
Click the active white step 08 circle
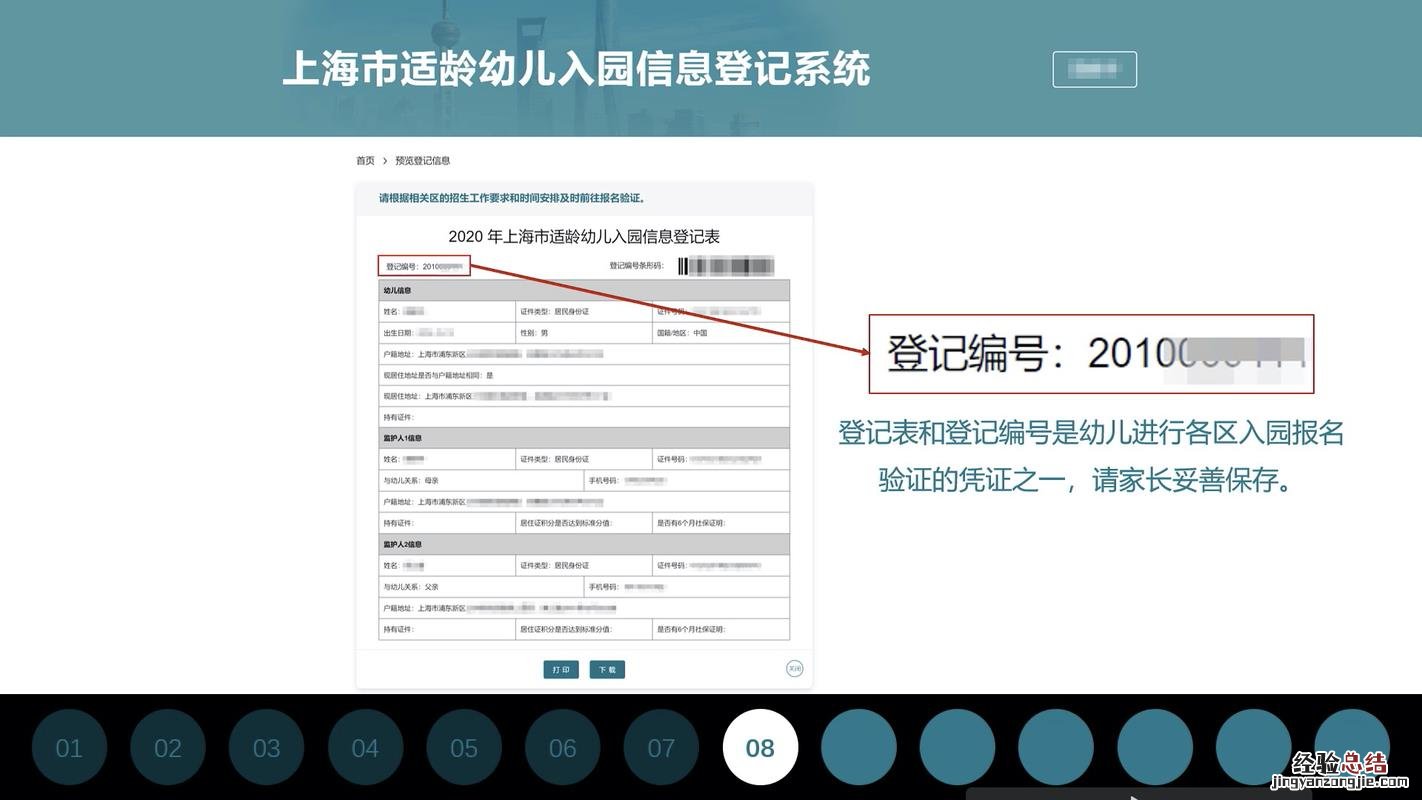[760, 748]
